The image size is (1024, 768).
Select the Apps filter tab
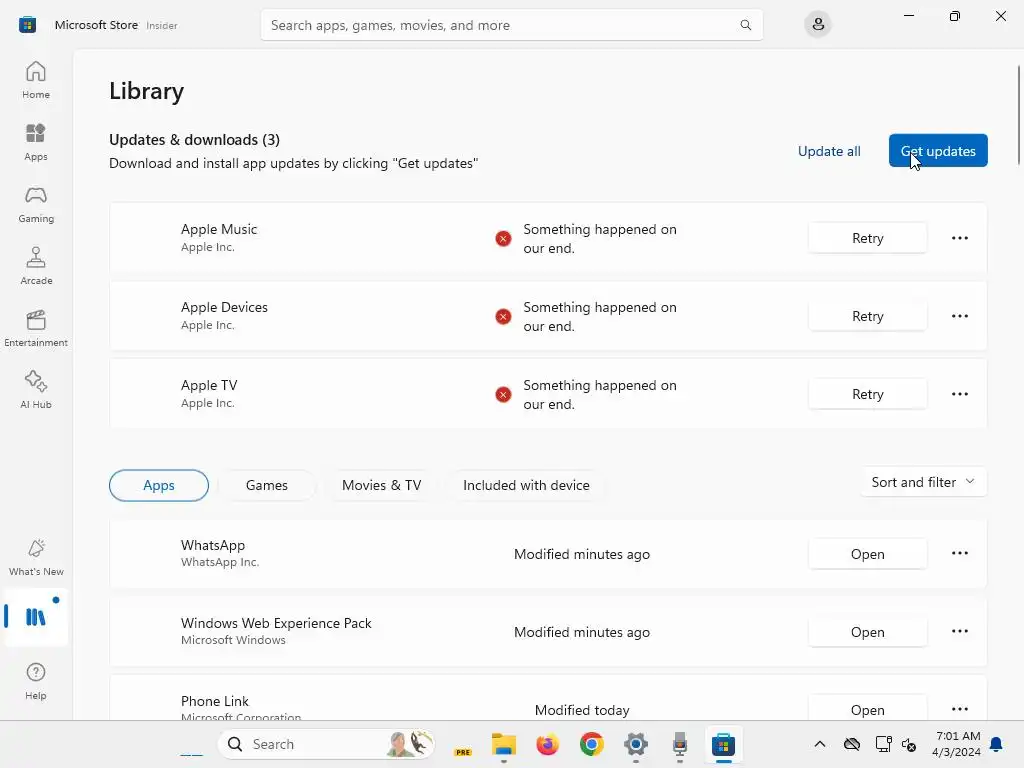[159, 485]
